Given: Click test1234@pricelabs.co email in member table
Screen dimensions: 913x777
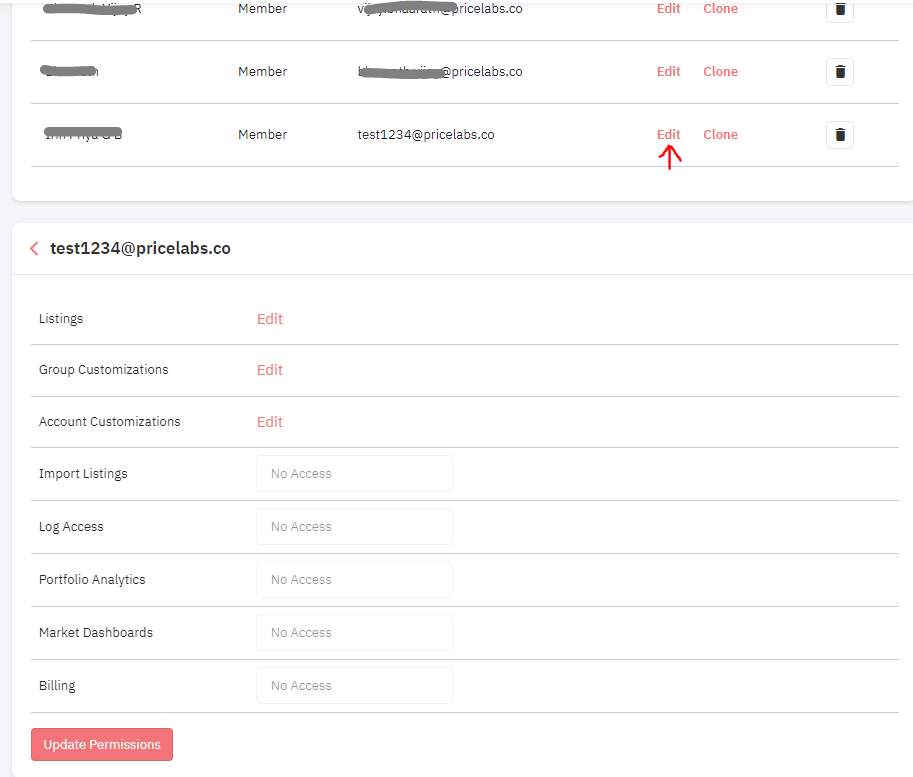Looking at the screenshot, I should coord(426,135).
